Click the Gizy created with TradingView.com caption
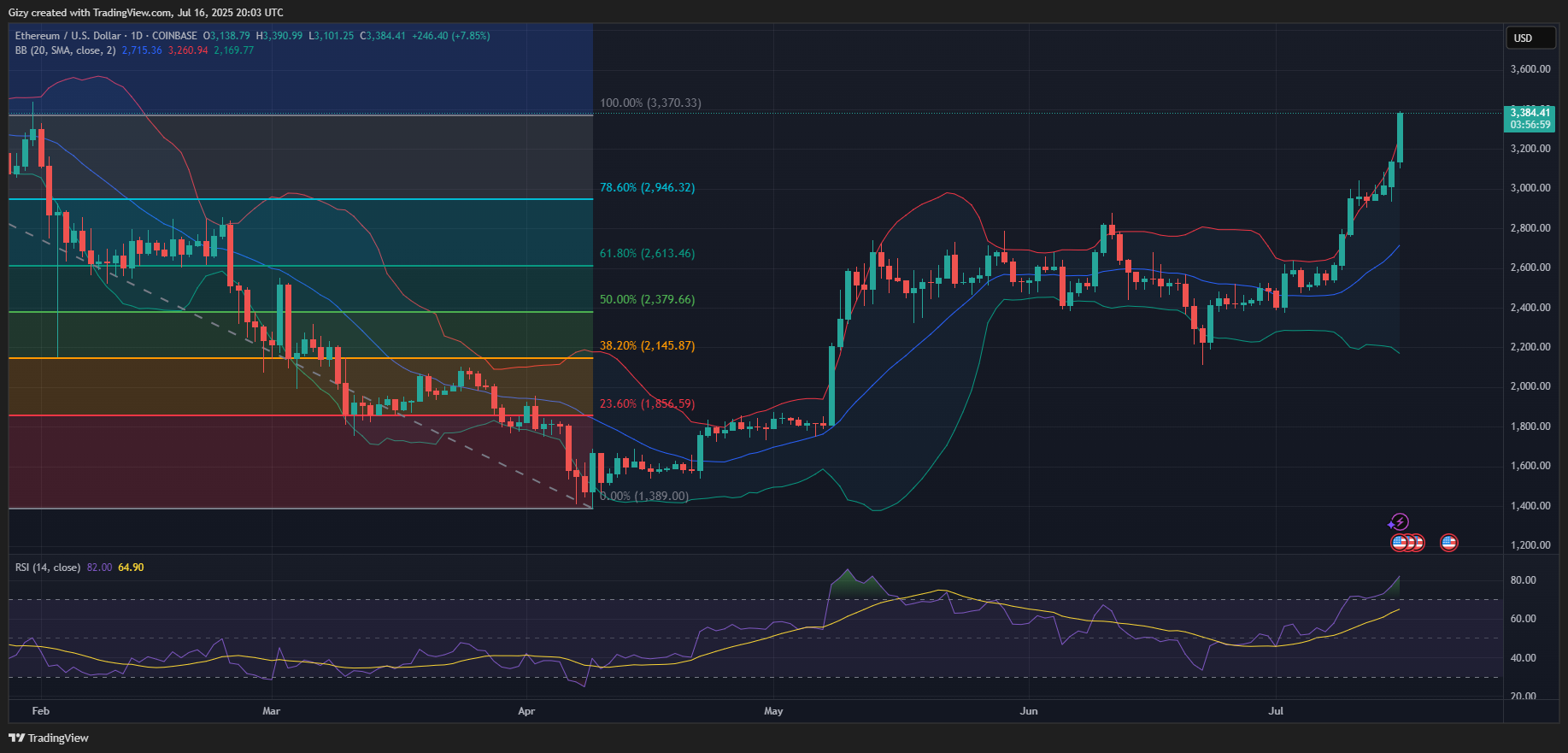Viewport: 1568px width, 753px height. (x=146, y=13)
